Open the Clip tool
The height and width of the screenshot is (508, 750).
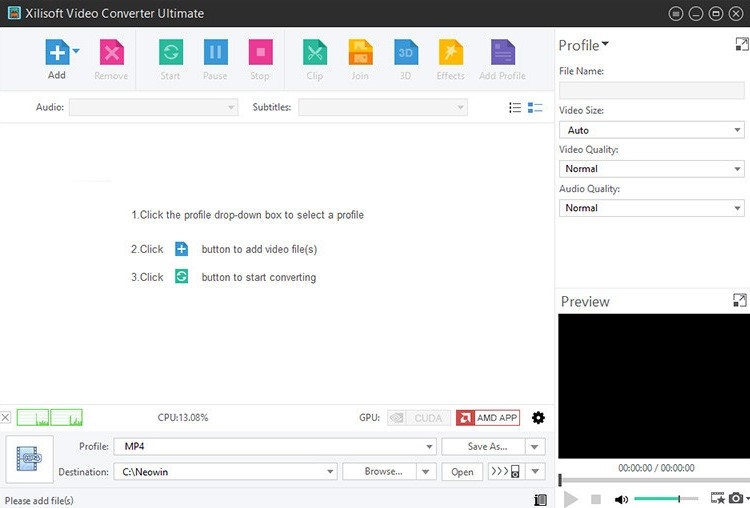[315, 52]
